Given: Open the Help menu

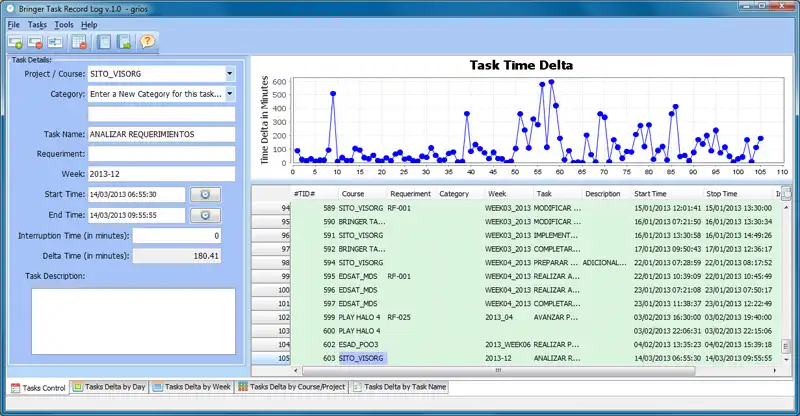Looking at the screenshot, I should 89,25.
